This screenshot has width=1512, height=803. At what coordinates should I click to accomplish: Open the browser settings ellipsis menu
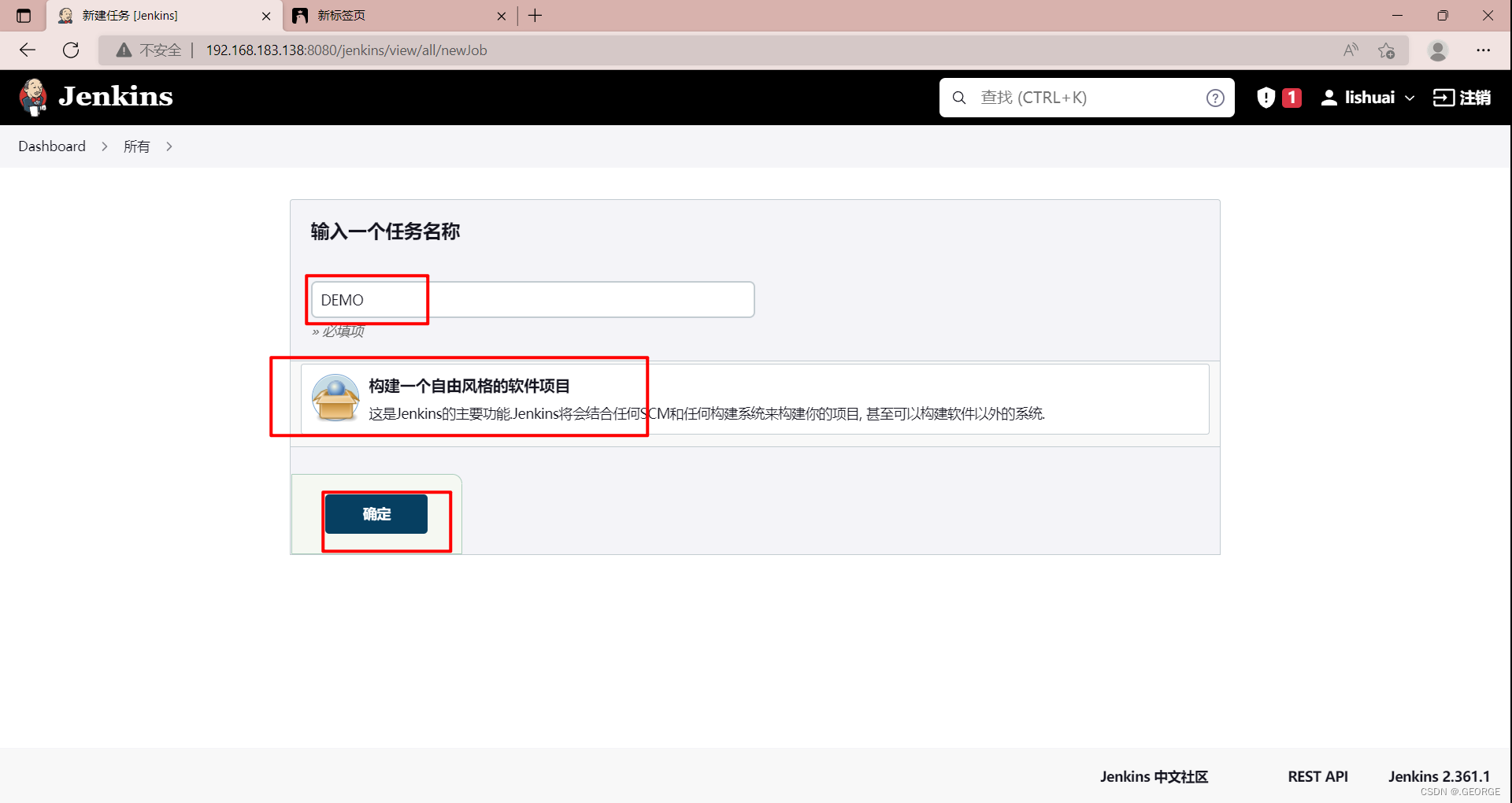(x=1484, y=50)
